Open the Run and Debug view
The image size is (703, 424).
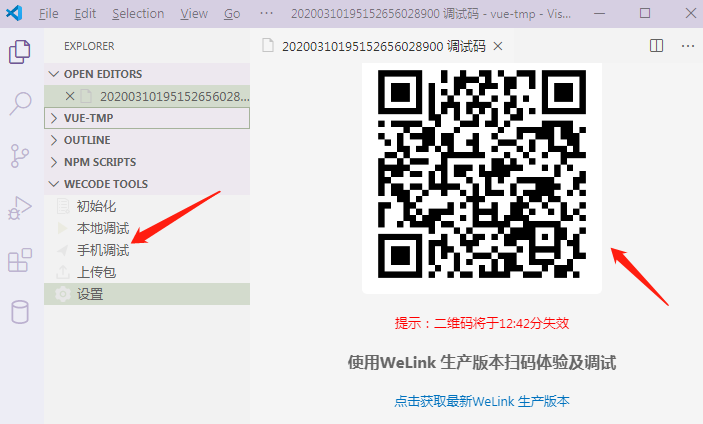[20, 208]
